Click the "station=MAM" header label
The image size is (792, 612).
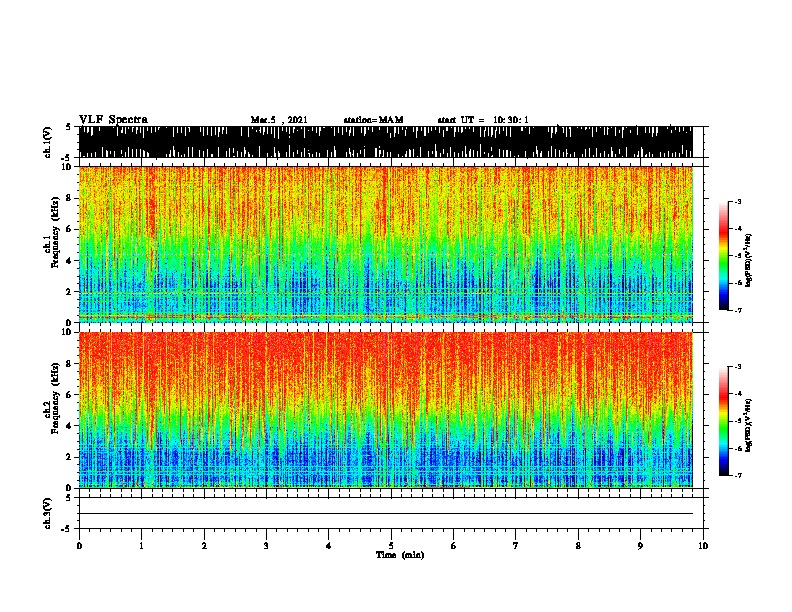pos(373,120)
